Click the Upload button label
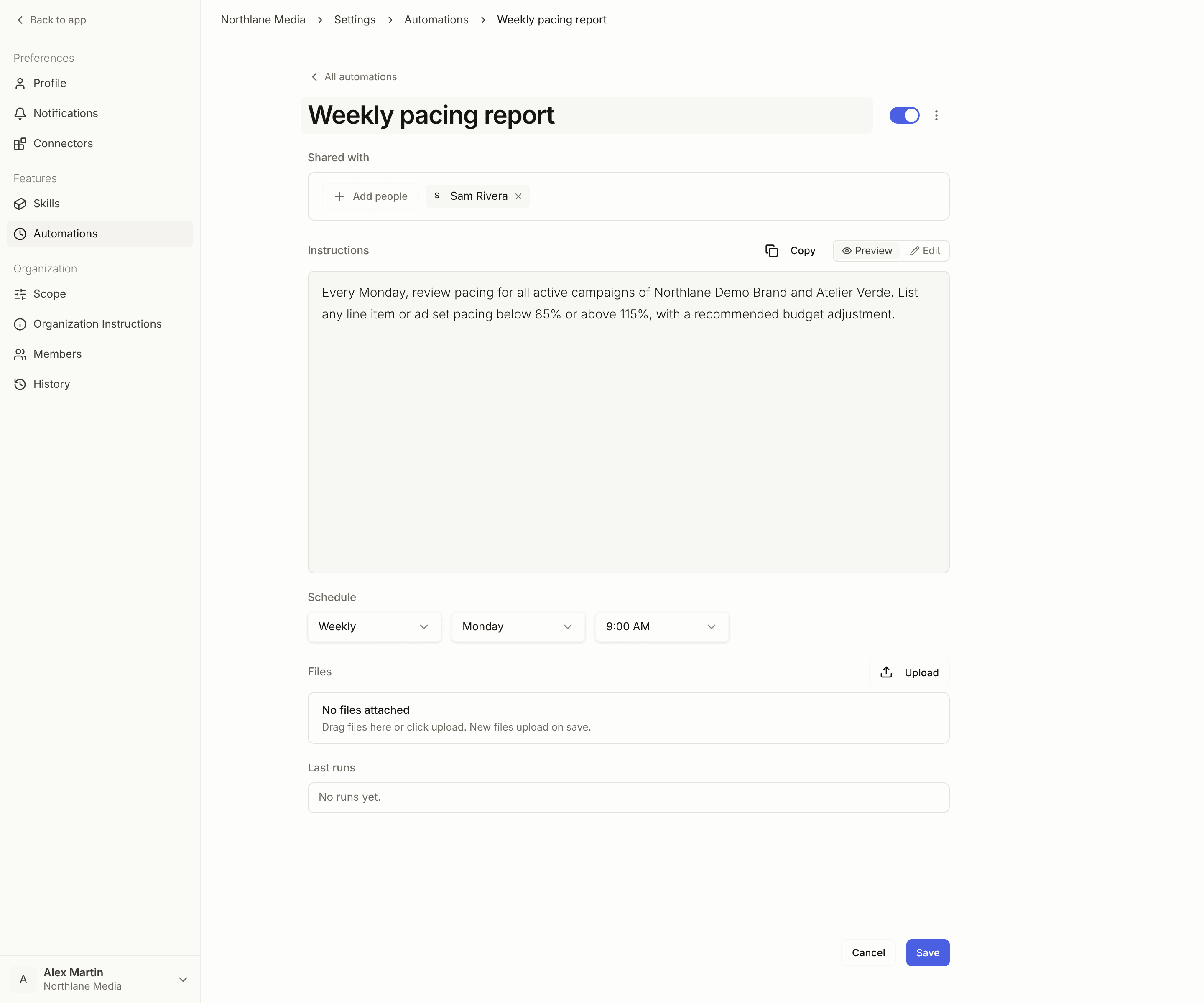Viewport: 1204px width, 1003px height. (x=921, y=672)
